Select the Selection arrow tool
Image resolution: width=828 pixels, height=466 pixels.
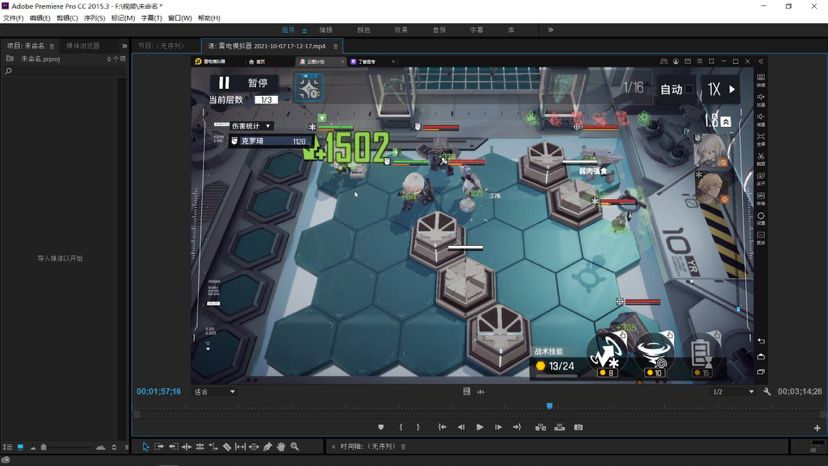[145, 447]
